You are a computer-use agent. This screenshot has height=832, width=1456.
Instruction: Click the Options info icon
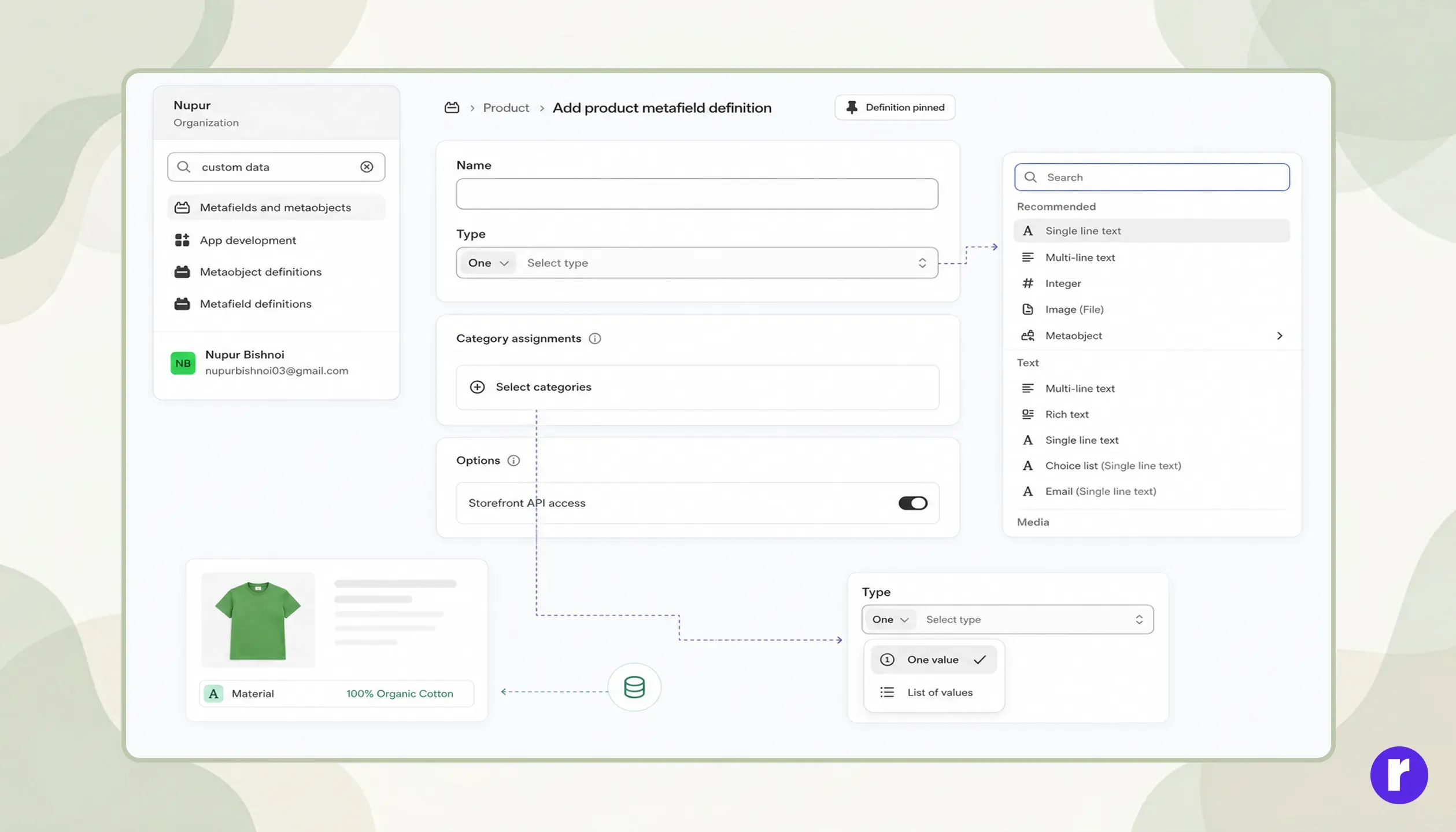513,461
